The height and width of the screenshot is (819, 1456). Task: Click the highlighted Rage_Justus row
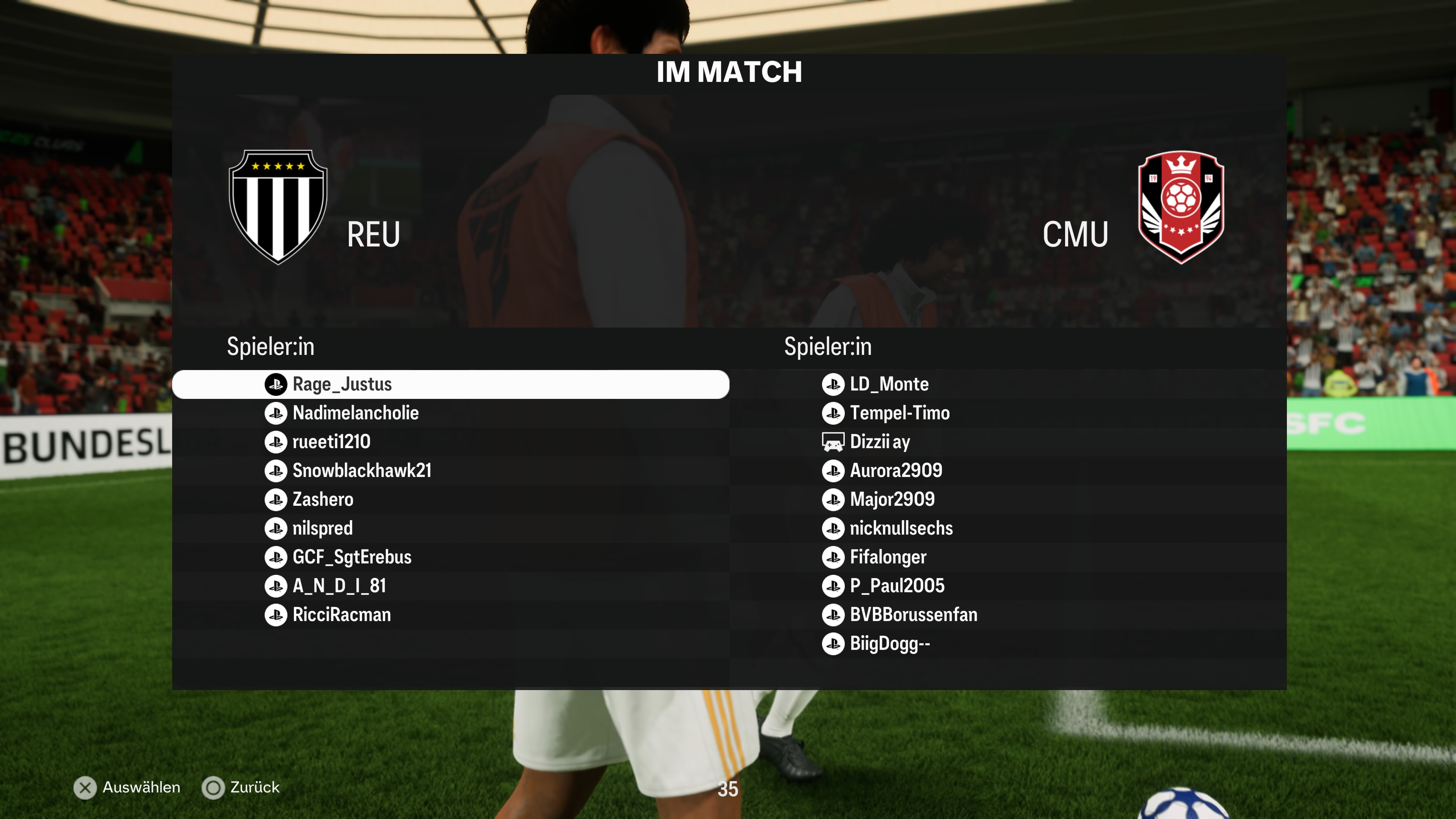[450, 384]
